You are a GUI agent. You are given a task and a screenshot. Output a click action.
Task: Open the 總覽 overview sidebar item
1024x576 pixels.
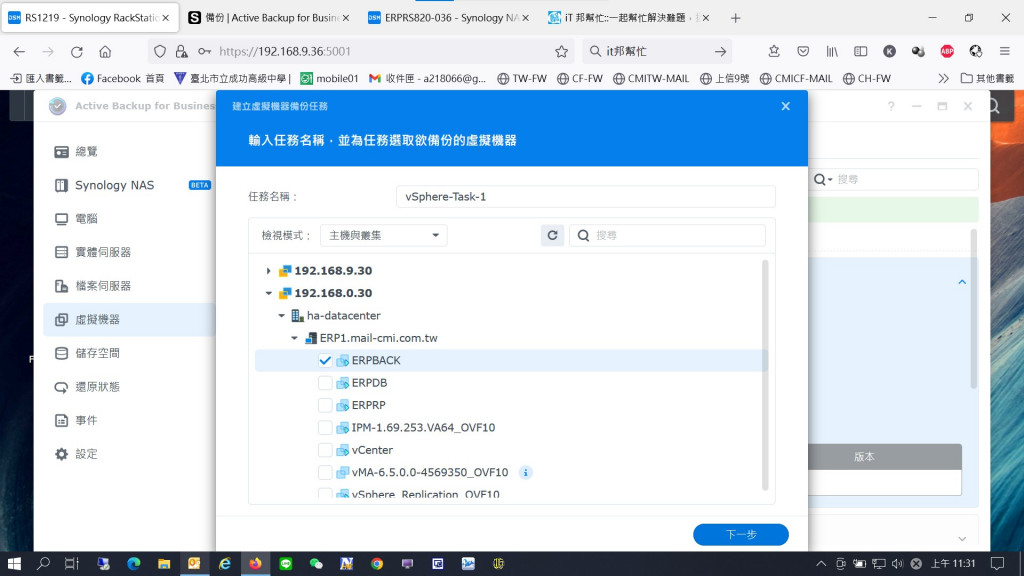129,152
